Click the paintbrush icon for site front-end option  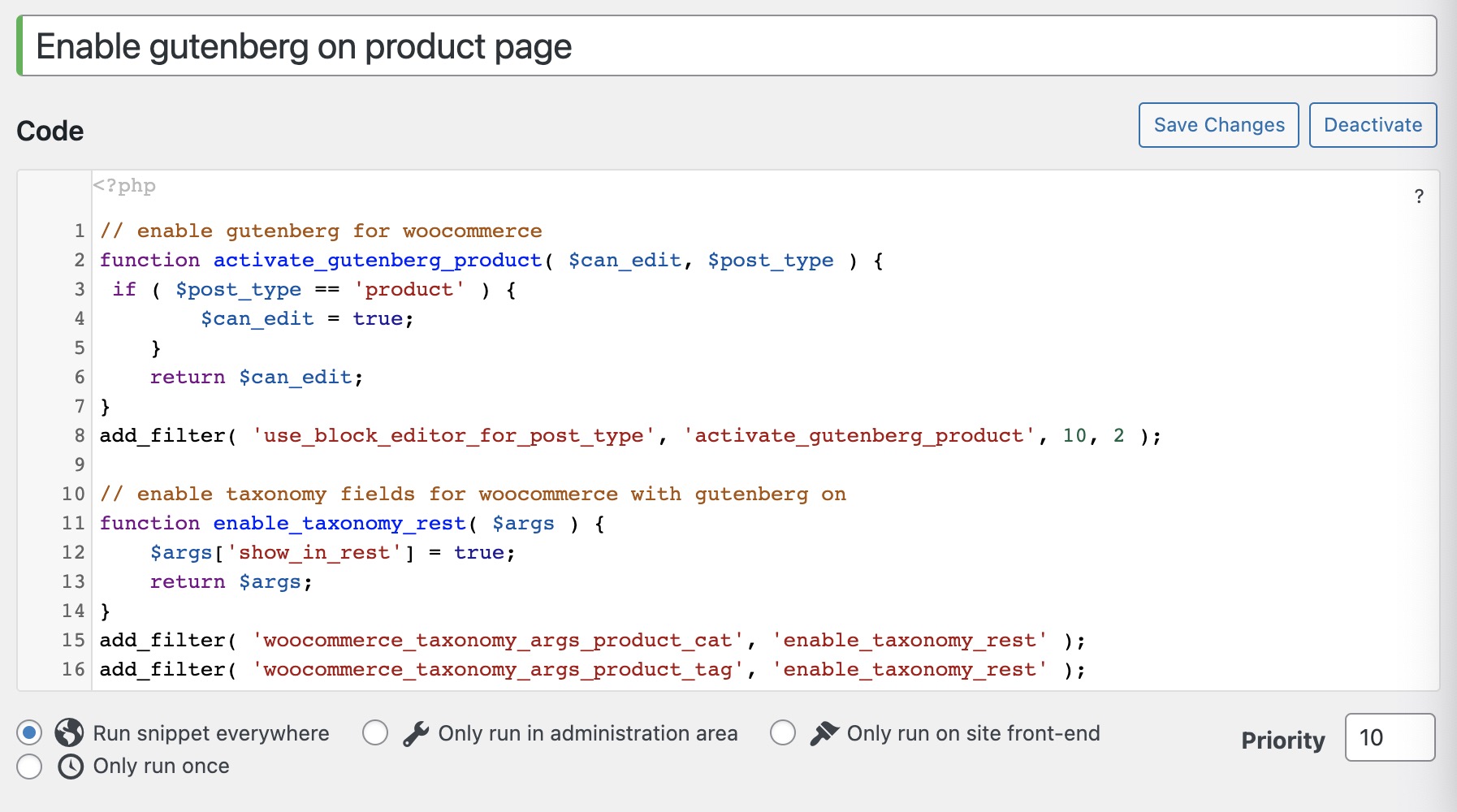824,732
